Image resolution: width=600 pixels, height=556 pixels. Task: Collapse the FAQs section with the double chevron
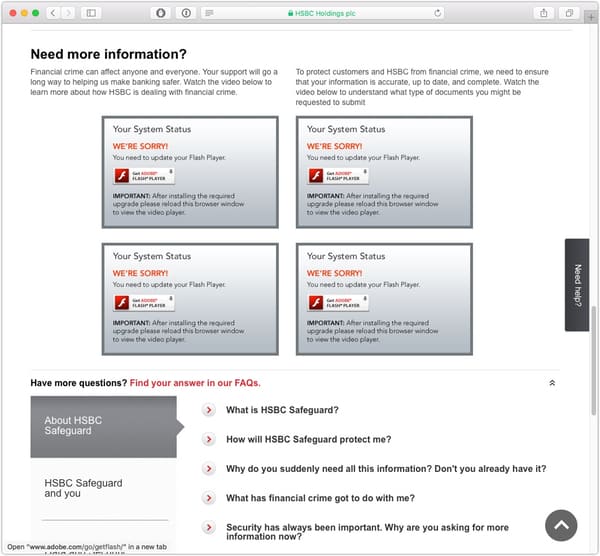click(x=552, y=383)
